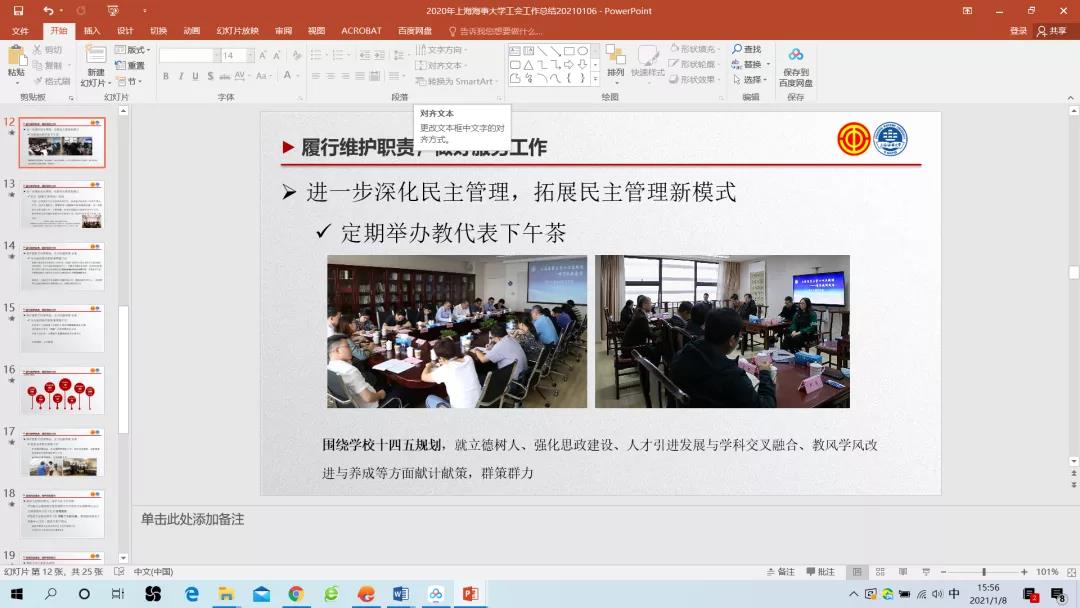The height and width of the screenshot is (608, 1080).
Task: Decrease list indent level icon
Action: coord(364,55)
